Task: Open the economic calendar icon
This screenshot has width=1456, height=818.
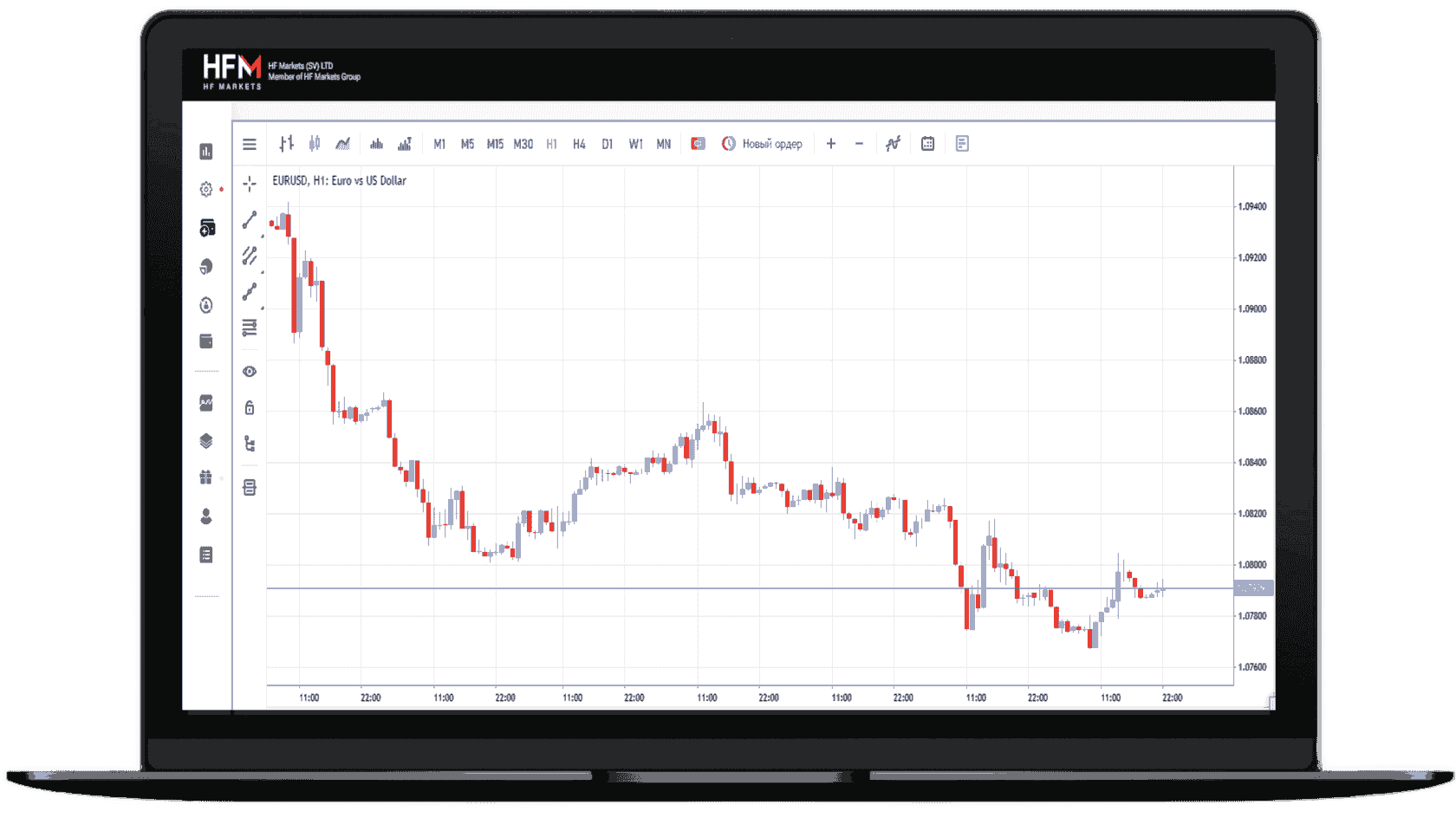Action: [927, 143]
